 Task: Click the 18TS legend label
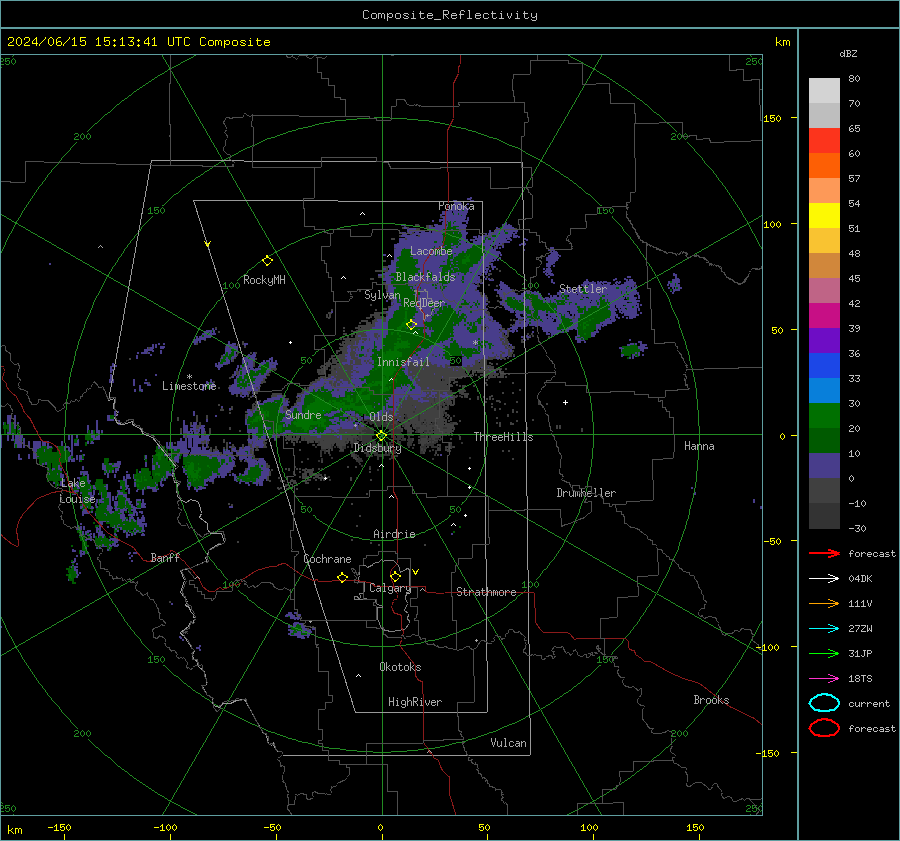pyautogui.click(x=860, y=679)
